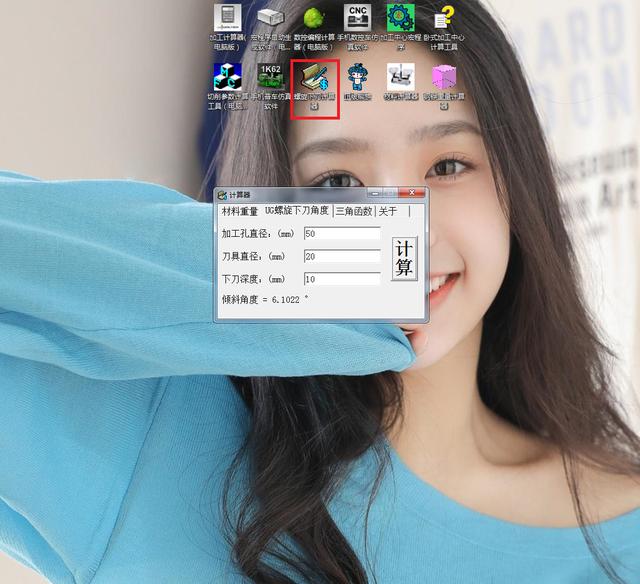
Task: Select the green 数控编程计算器 desktop icon
Action: (x=314, y=18)
